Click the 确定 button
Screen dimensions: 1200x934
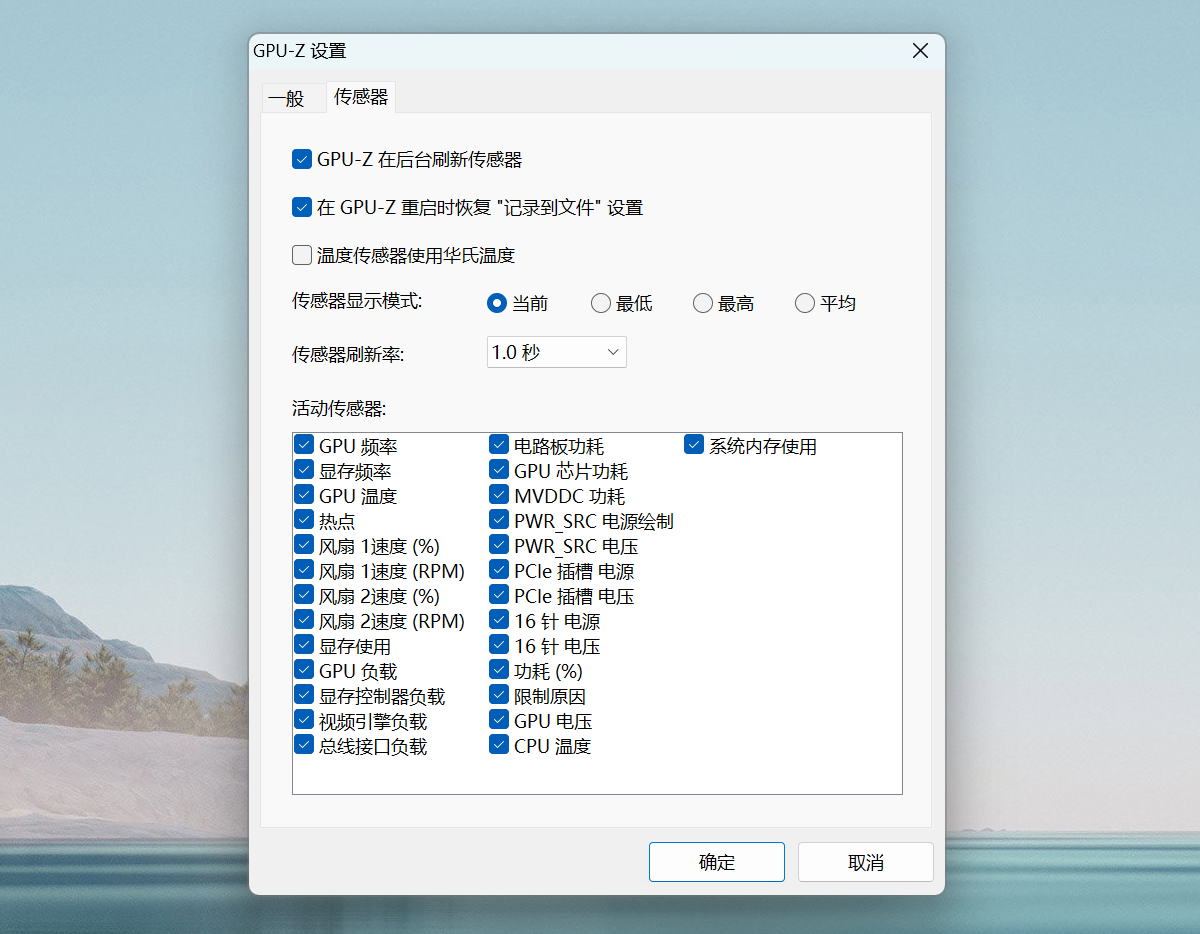(716, 861)
